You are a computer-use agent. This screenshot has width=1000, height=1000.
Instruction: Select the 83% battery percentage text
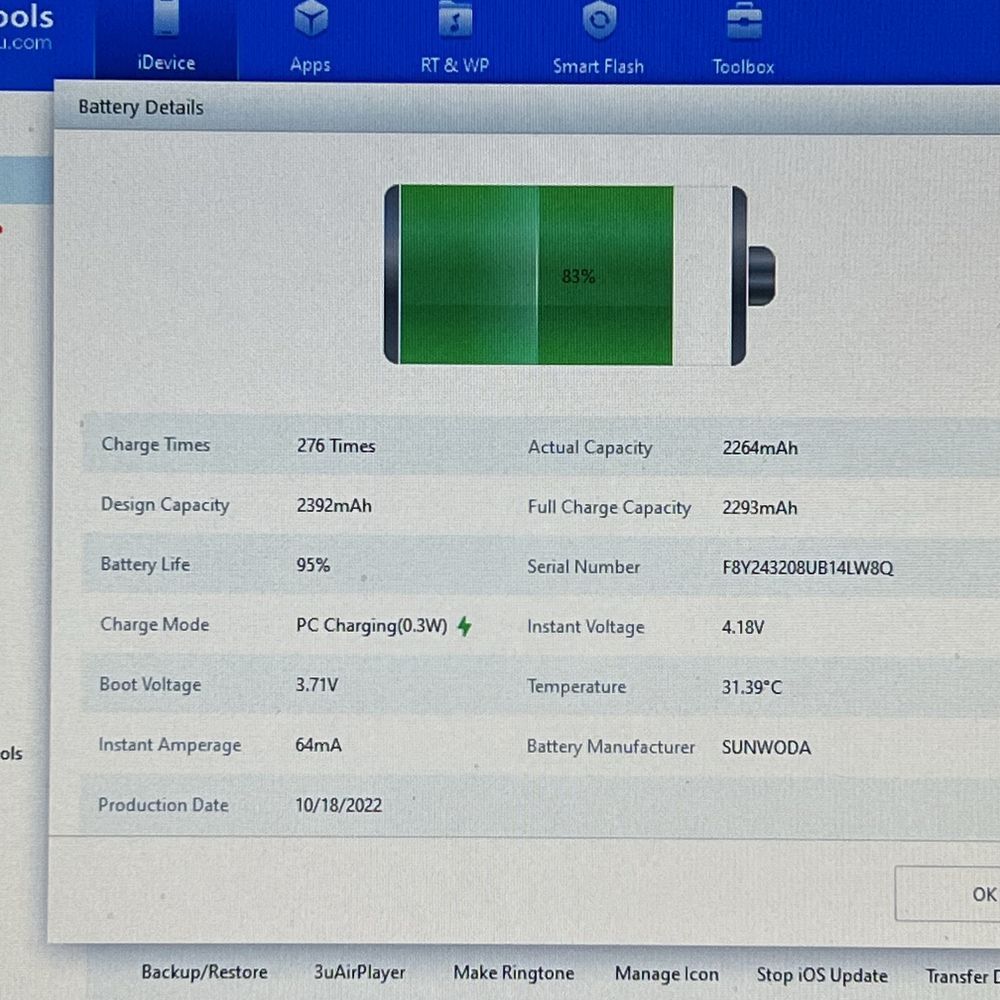point(578,276)
